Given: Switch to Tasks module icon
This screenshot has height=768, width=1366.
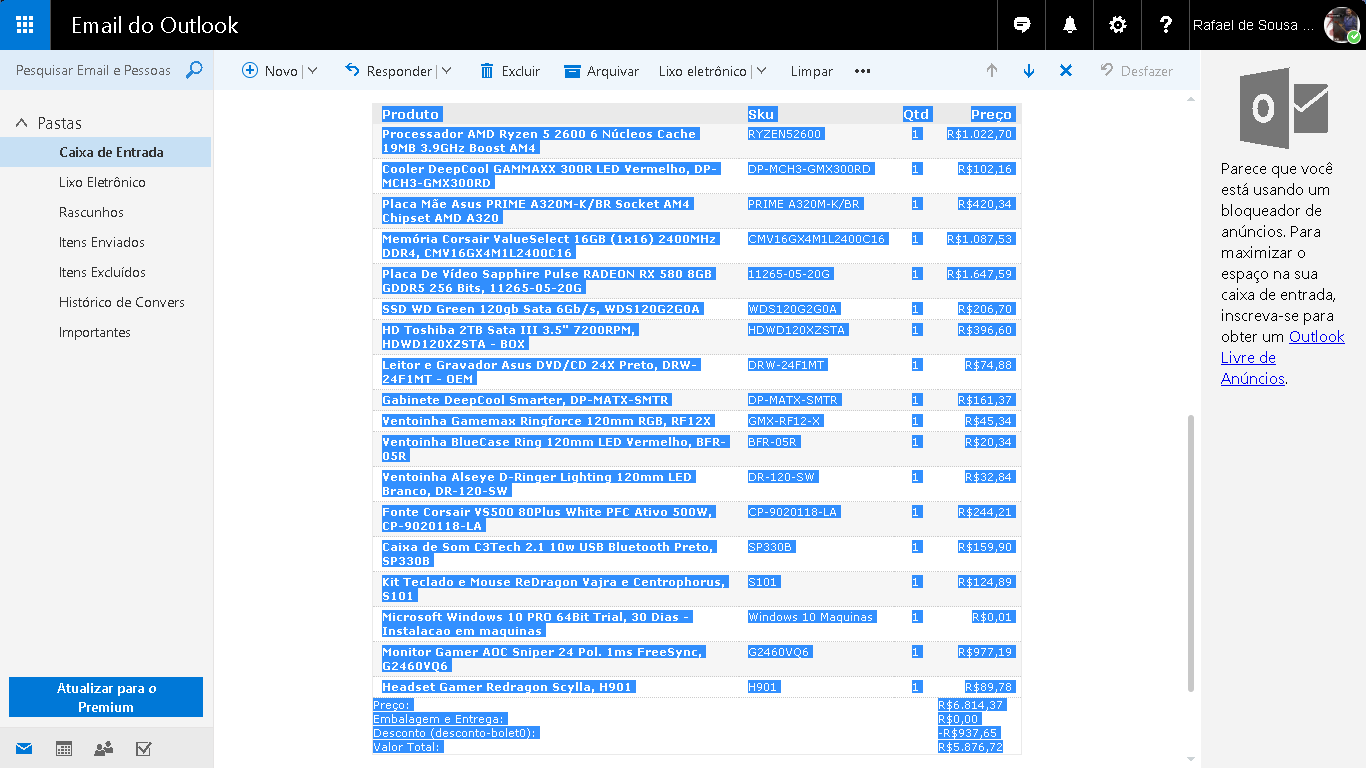Looking at the screenshot, I should click(x=143, y=748).
